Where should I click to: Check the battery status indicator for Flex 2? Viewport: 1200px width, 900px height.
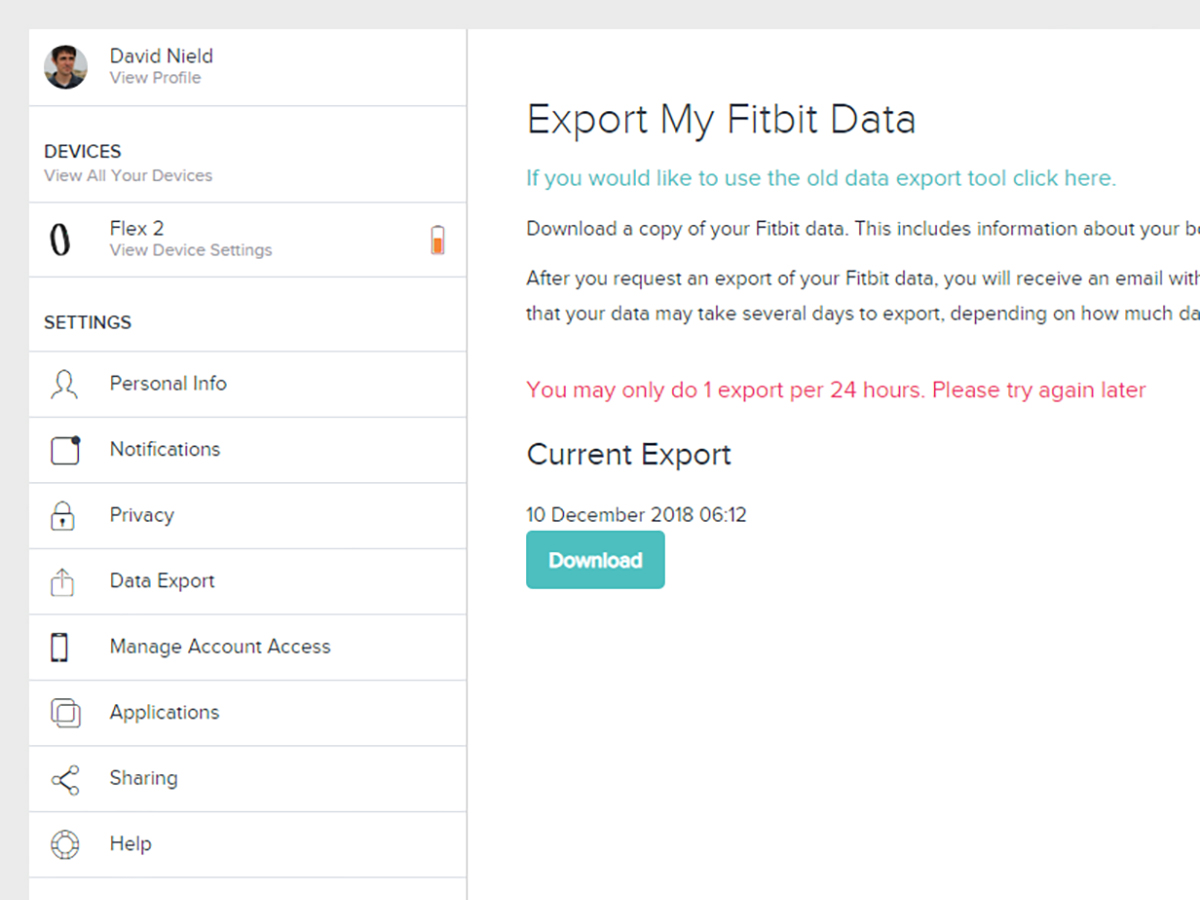point(437,240)
